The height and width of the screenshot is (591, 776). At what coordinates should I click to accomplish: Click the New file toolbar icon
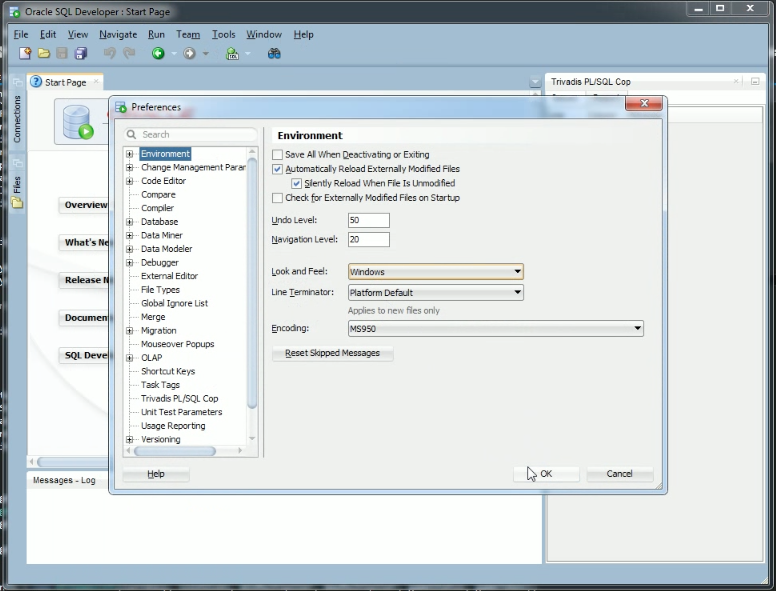tap(25, 53)
